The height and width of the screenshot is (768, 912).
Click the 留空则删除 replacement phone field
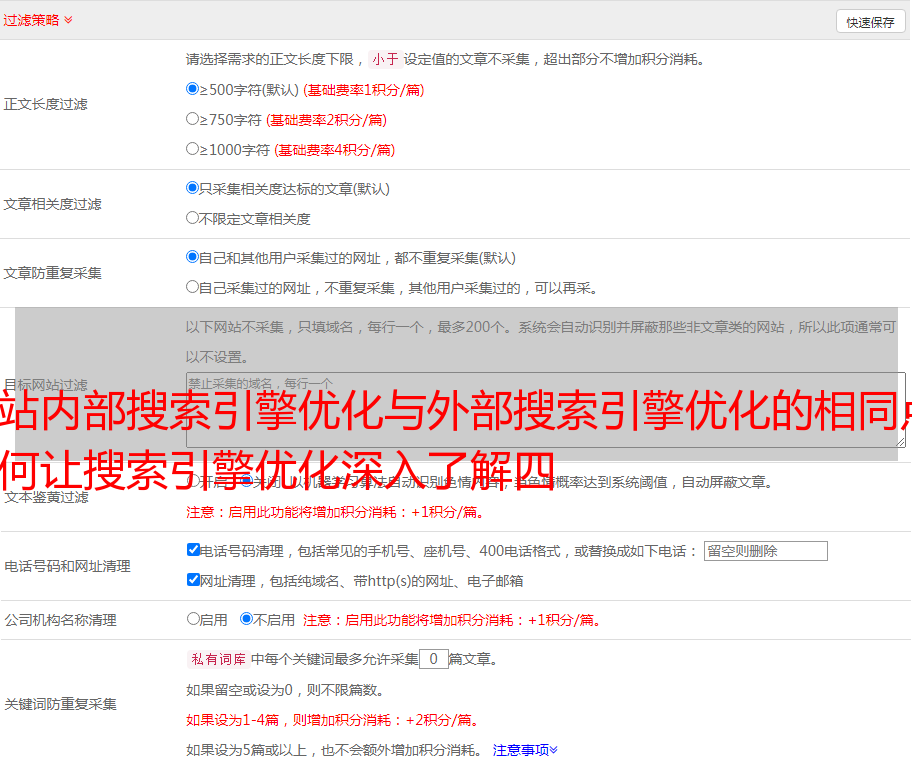coord(765,551)
